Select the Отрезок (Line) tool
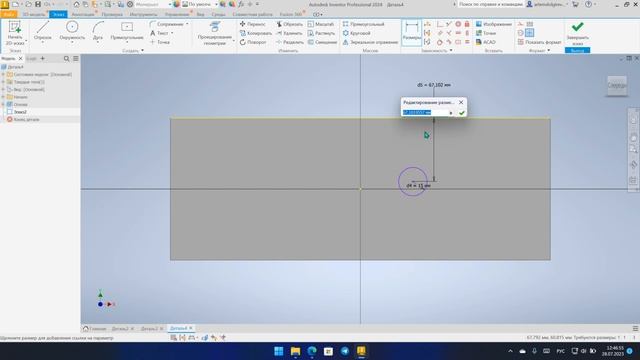 pyautogui.click(x=43, y=31)
